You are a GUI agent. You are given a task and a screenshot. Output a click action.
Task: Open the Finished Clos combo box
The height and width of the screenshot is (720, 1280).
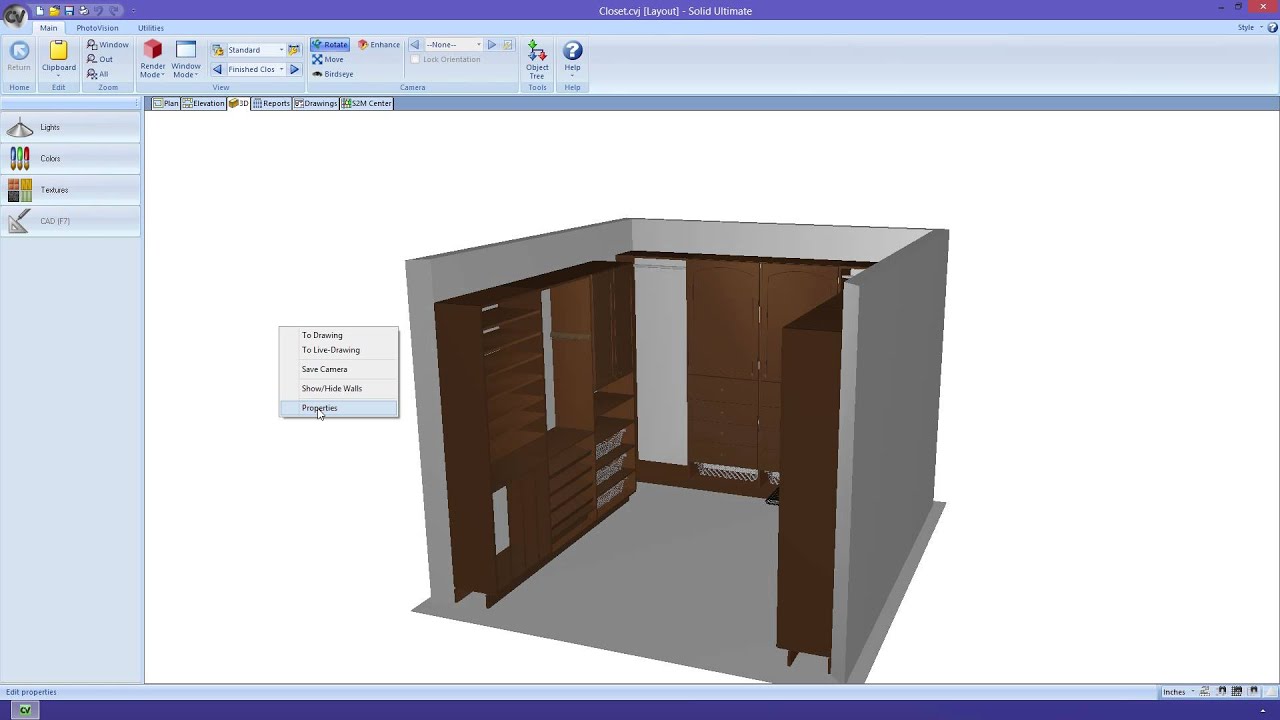point(255,70)
